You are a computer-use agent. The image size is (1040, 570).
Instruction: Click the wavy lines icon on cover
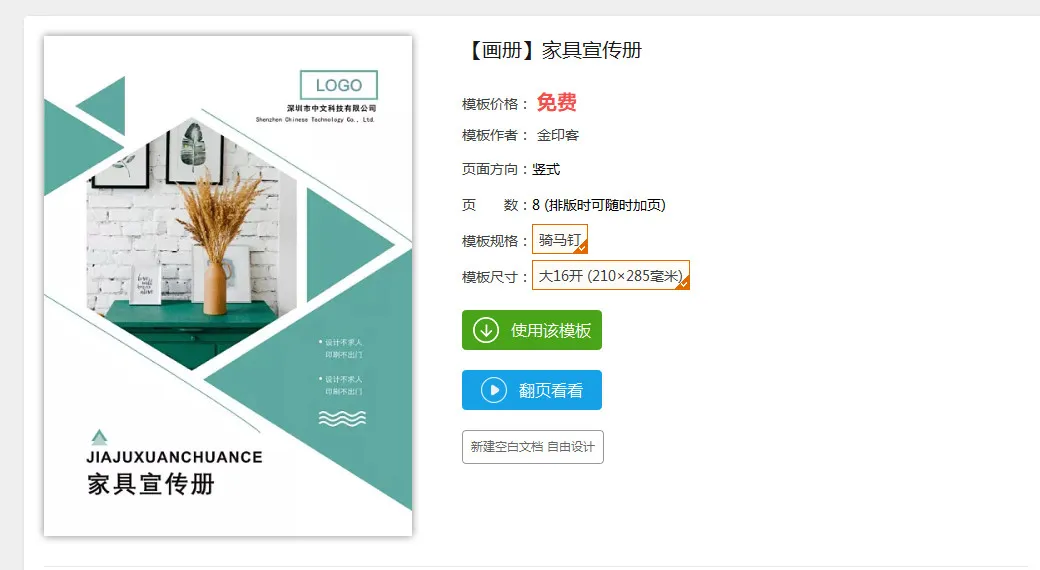click(x=342, y=418)
